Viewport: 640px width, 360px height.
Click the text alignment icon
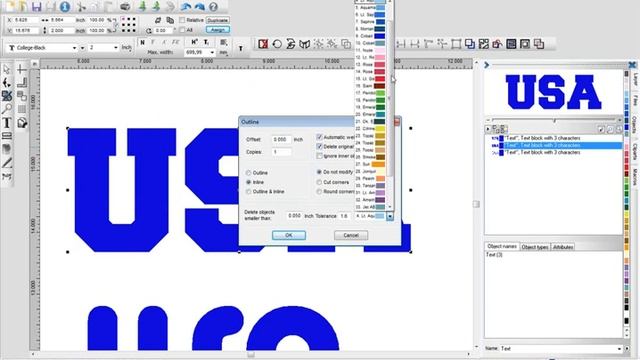tap(224, 42)
